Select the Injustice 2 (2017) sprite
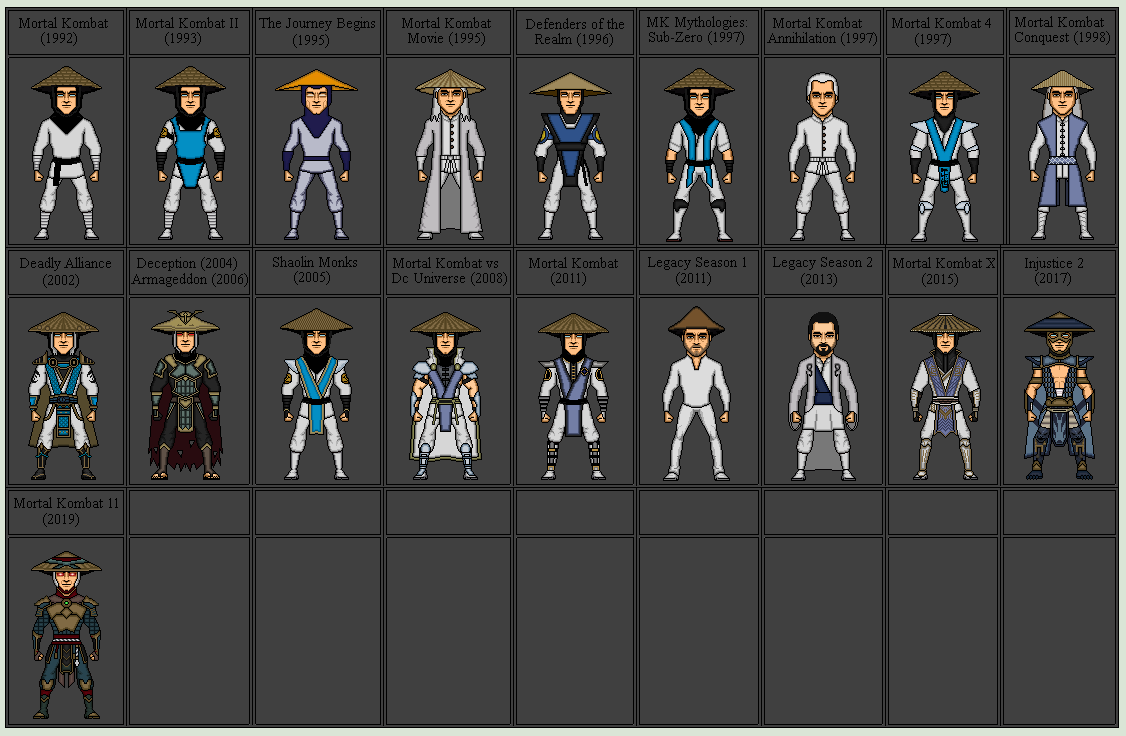The image size is (1126, 736). [1059, 395]
